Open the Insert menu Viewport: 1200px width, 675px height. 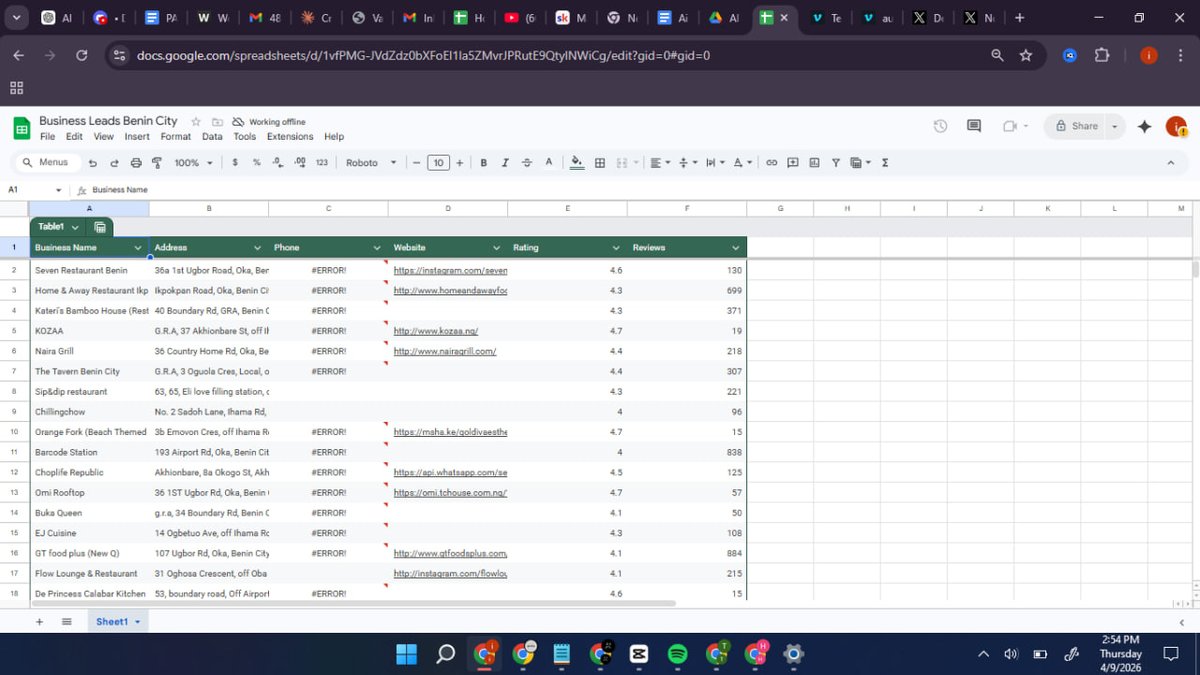pyautogui.click(x=137, y=137)
